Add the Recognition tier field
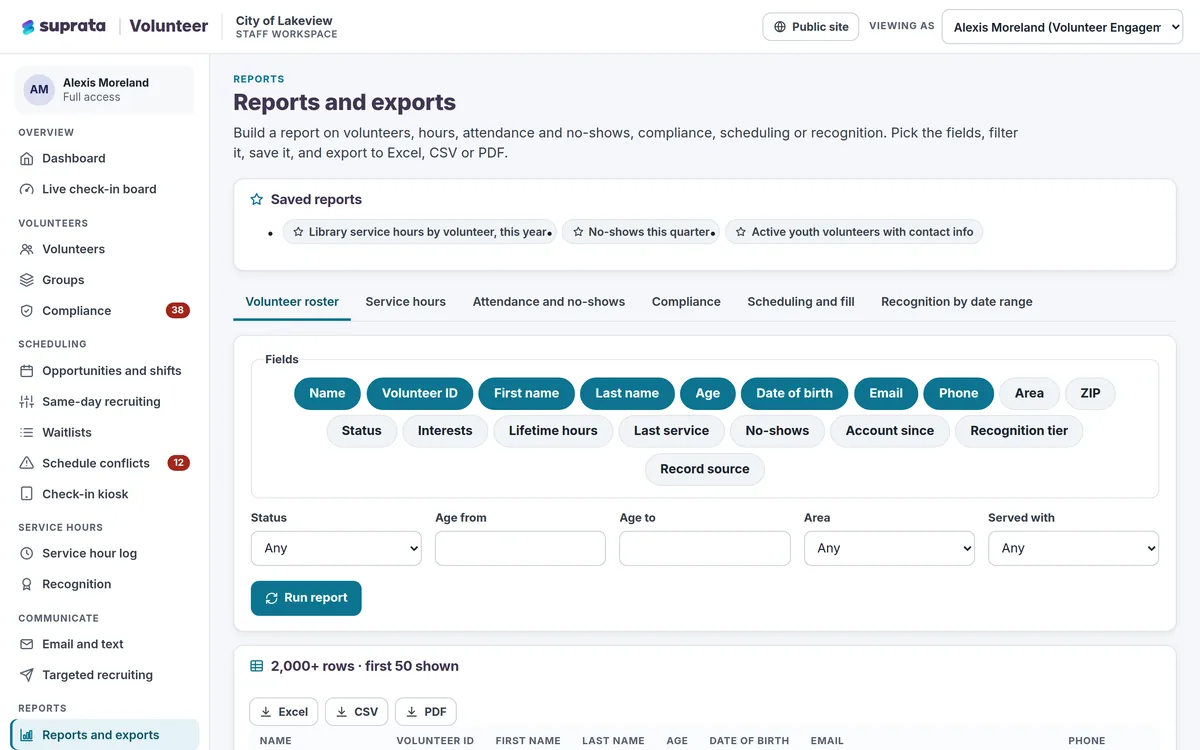This screenshot has height=750, width=1200. point(1019,431)
